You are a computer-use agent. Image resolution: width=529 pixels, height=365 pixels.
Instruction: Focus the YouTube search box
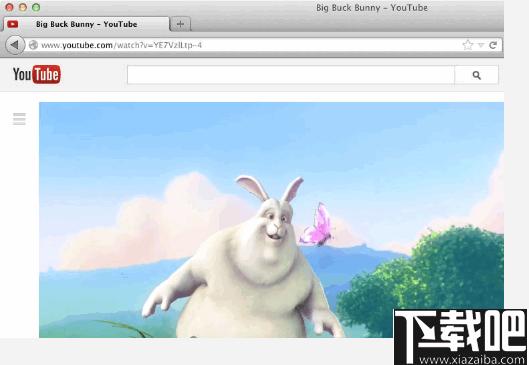pyautogui.click(x=291, y=75)
